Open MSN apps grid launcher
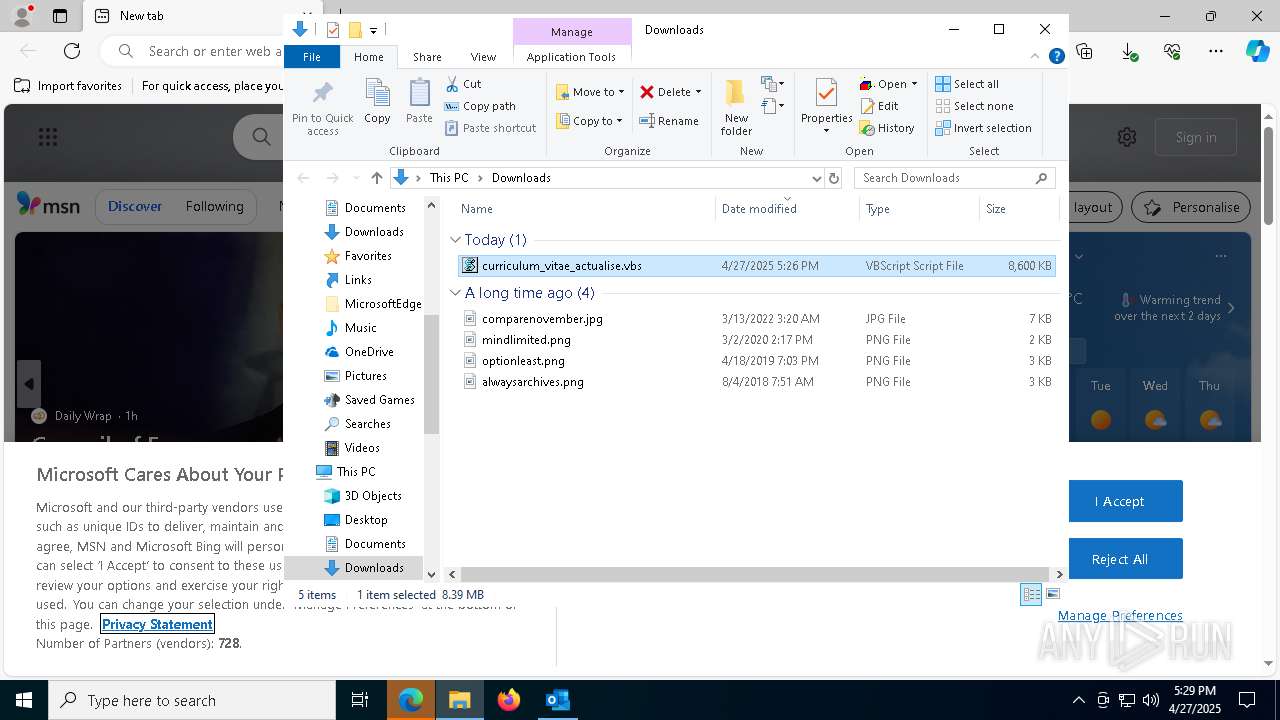The image size is (1280, 720). [x=47, y=137]
